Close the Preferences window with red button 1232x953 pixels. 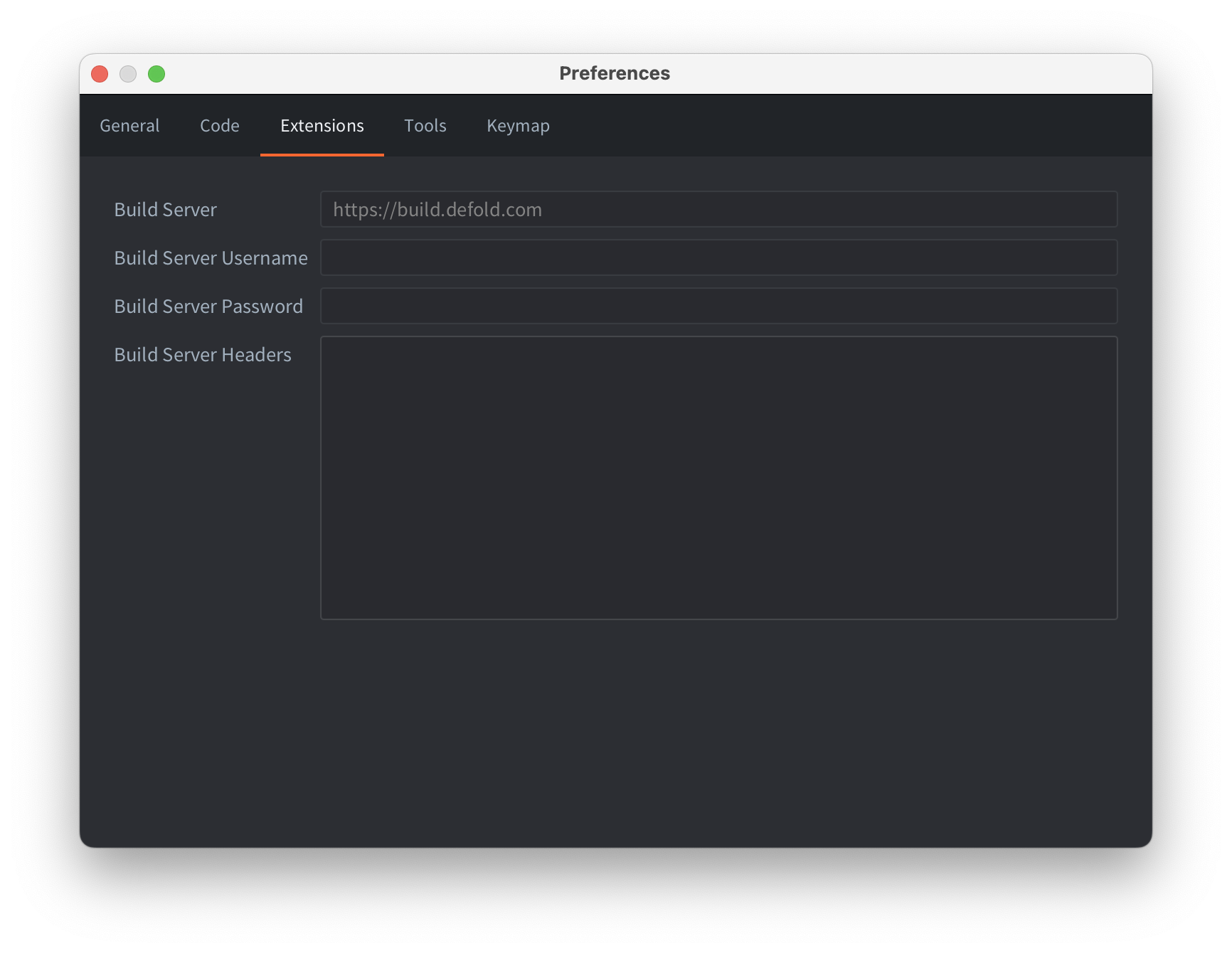100,74
